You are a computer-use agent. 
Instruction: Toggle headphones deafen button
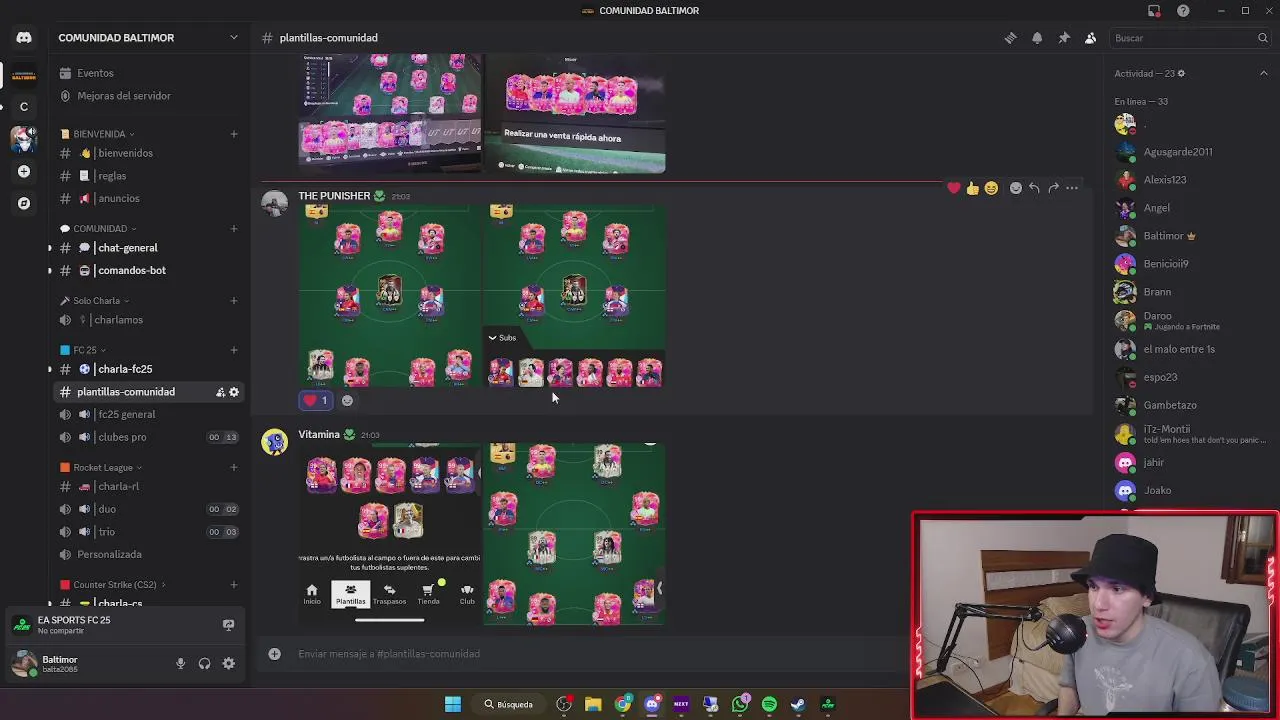[x=205, y=663]
